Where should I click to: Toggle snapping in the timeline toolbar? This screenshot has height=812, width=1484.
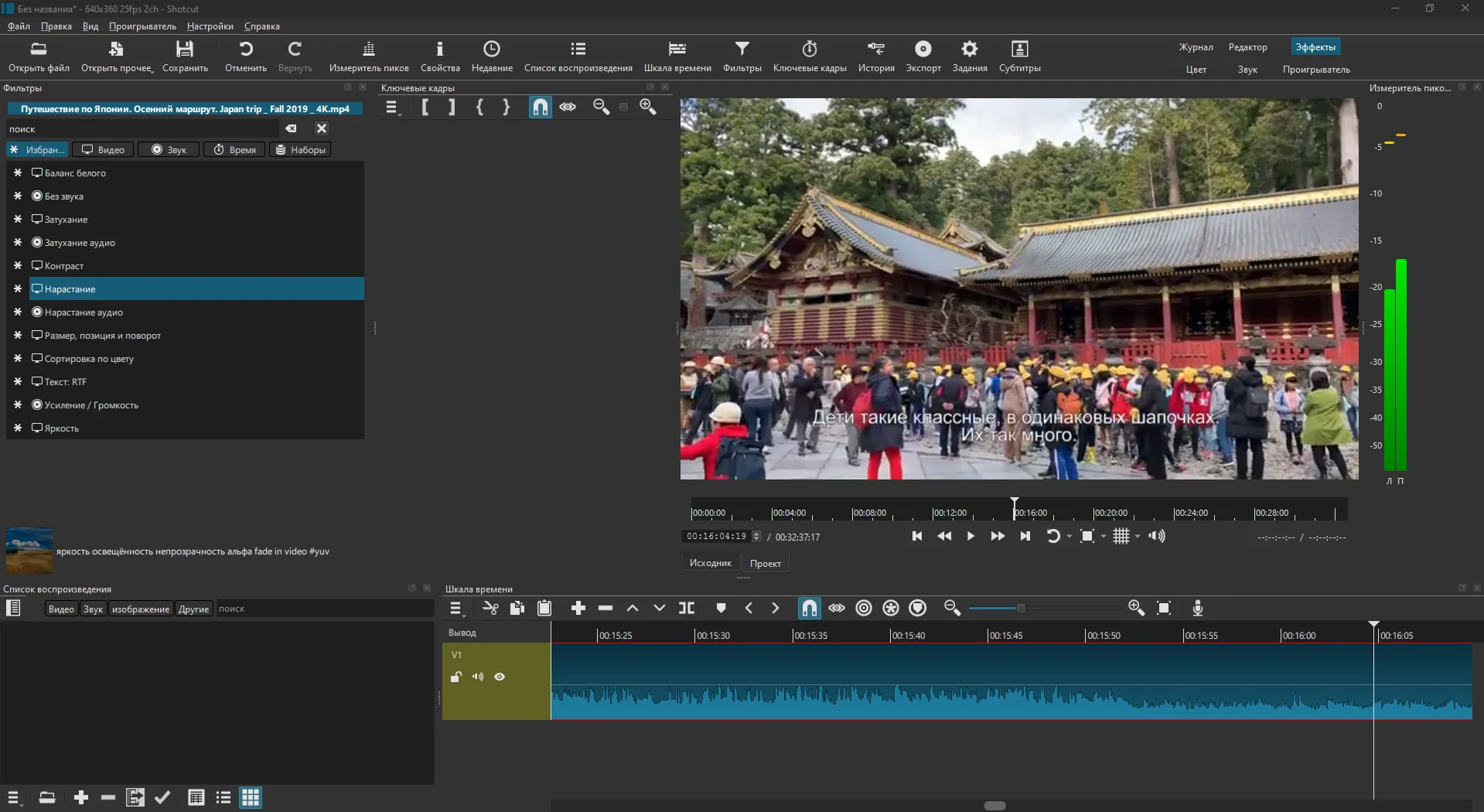click(809, 609)
